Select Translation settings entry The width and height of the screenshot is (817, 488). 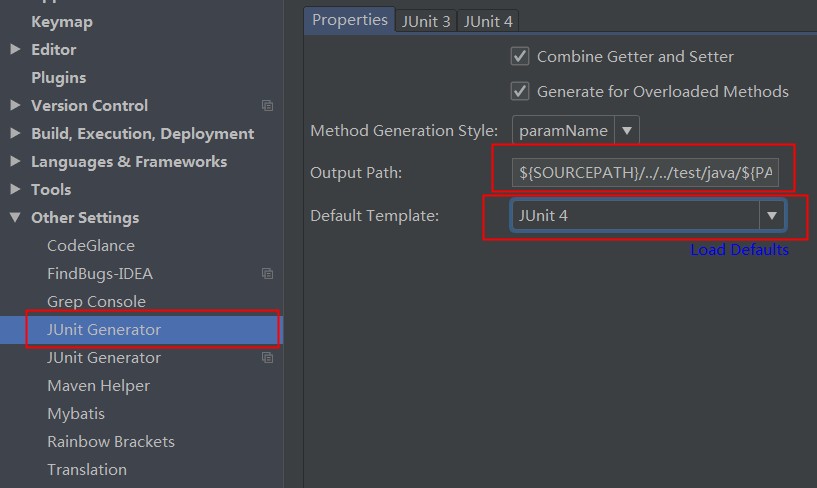click(87, 470)
